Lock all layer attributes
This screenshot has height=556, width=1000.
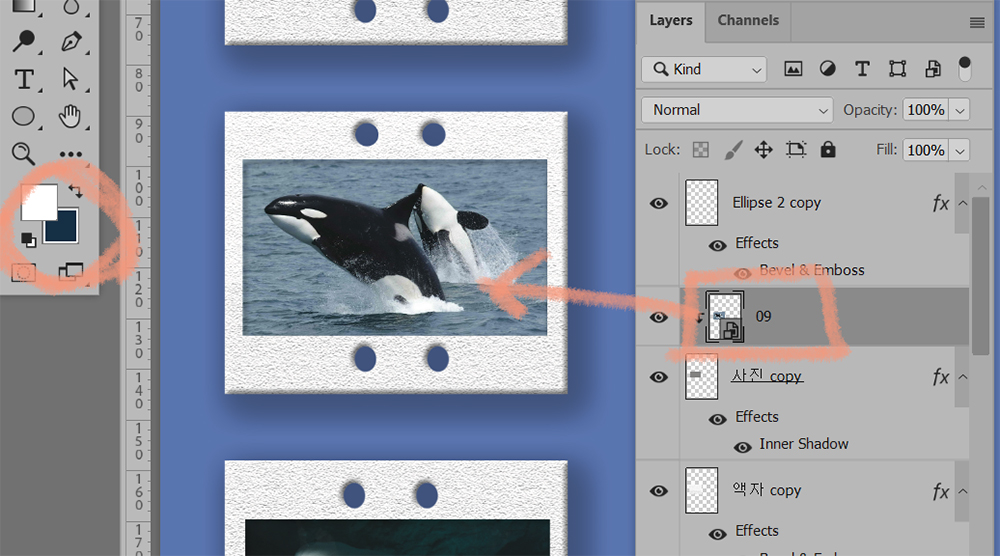828,150
